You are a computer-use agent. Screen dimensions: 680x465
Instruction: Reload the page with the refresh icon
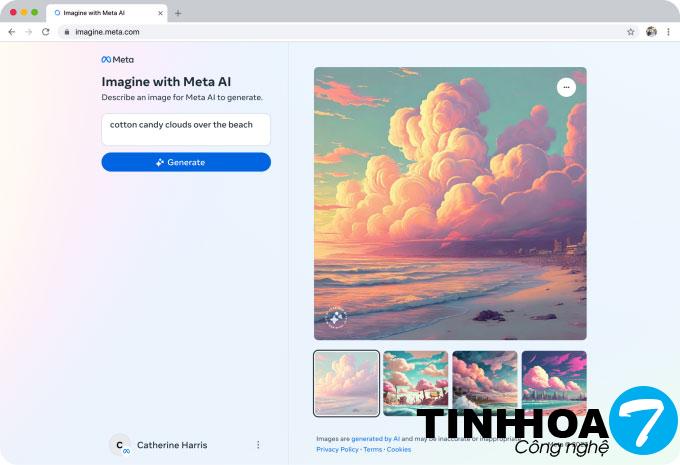click(45, 32)
